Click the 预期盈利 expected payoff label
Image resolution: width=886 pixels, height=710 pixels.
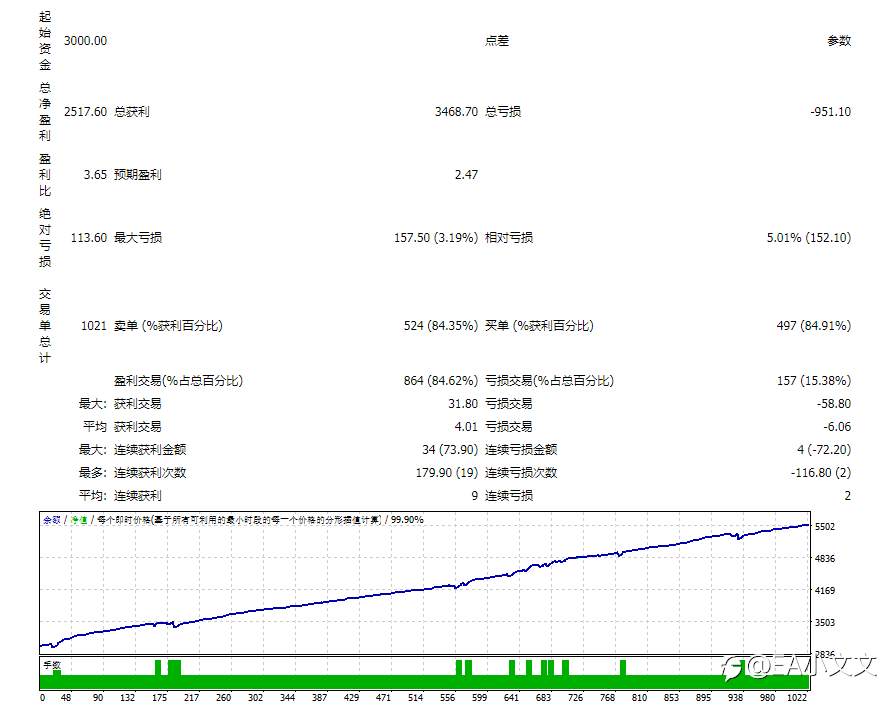138,175
